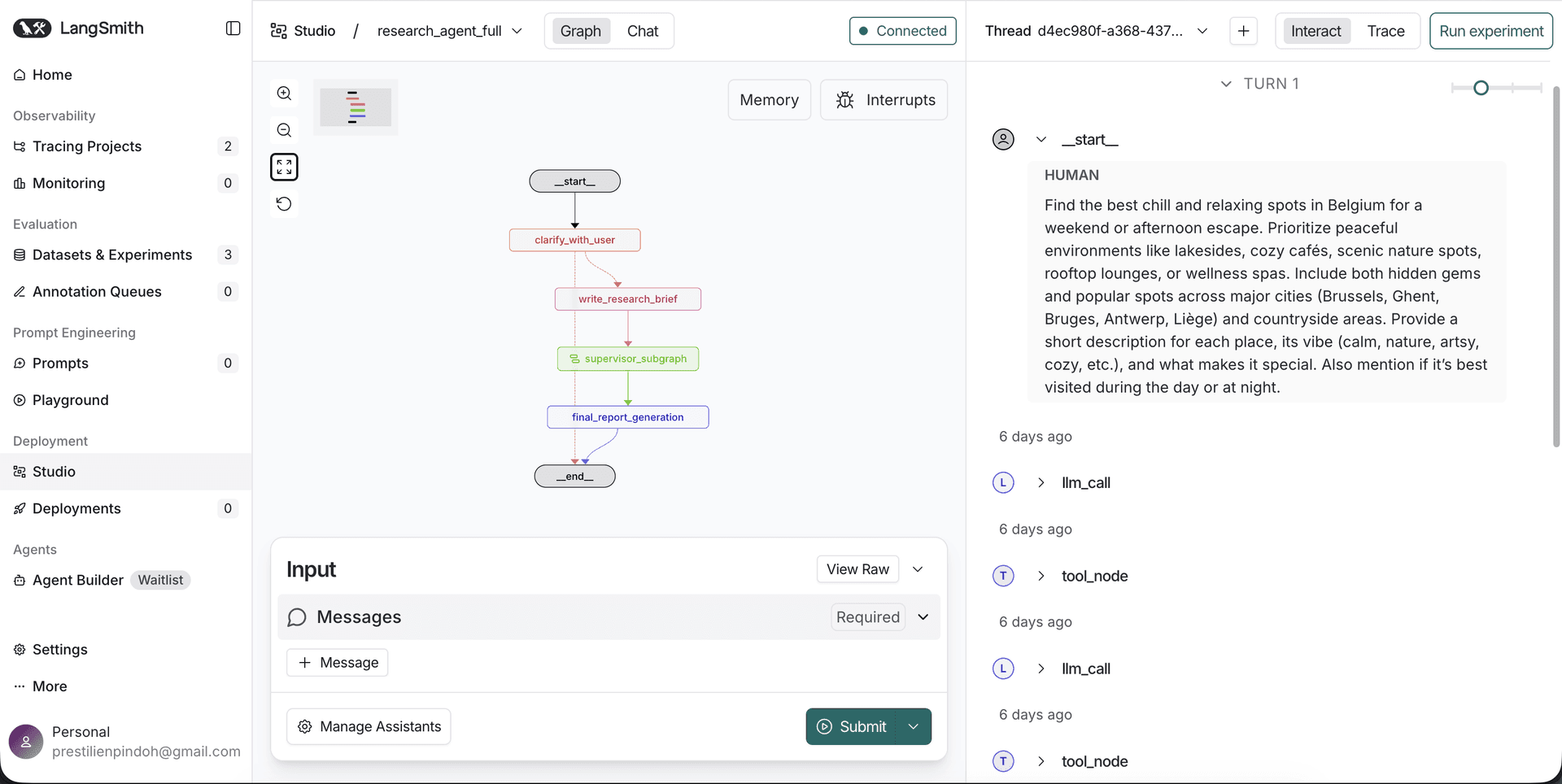The width and height of the screenshot is (1562, 784).
Task: Click the graph minimap thumbnail
Action: (356, 107)
